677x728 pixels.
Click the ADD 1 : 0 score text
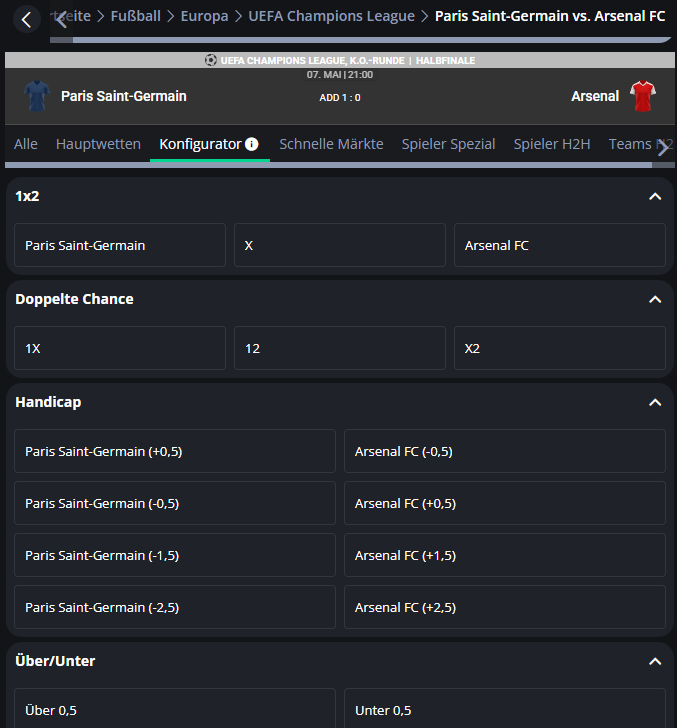coord(340,98)
